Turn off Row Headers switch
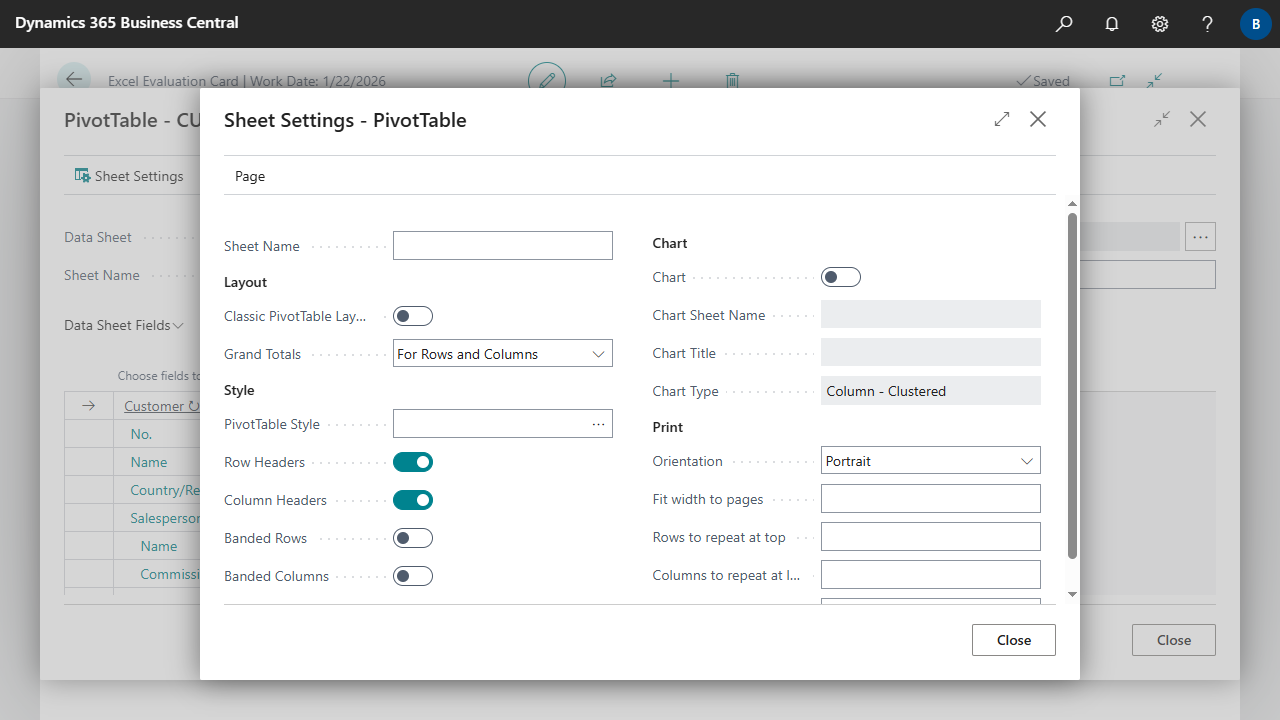The width and height of the screenshot is (1280, 720). (413, 462)
